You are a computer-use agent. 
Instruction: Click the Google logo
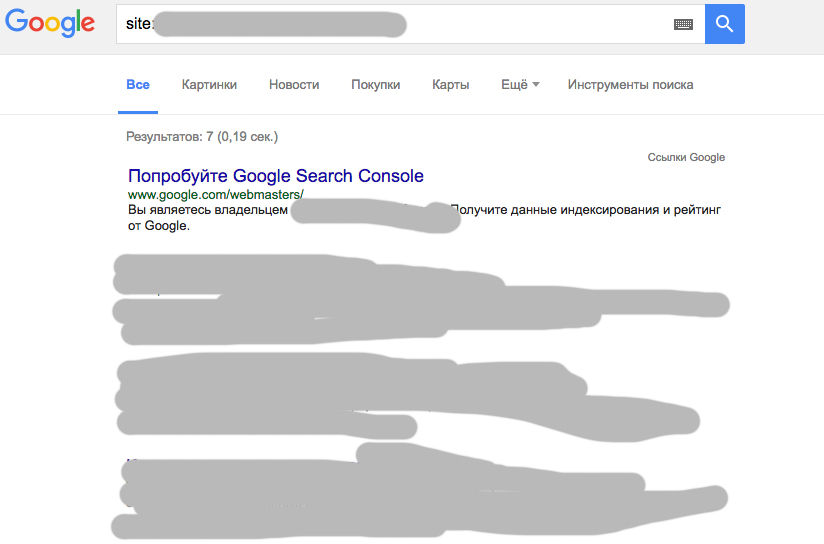coord(50,23)
